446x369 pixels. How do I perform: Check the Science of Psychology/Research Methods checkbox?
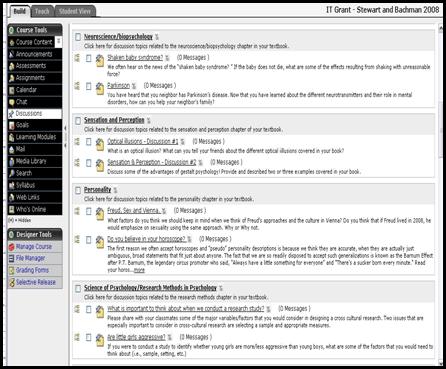click(x=78, y=288)
